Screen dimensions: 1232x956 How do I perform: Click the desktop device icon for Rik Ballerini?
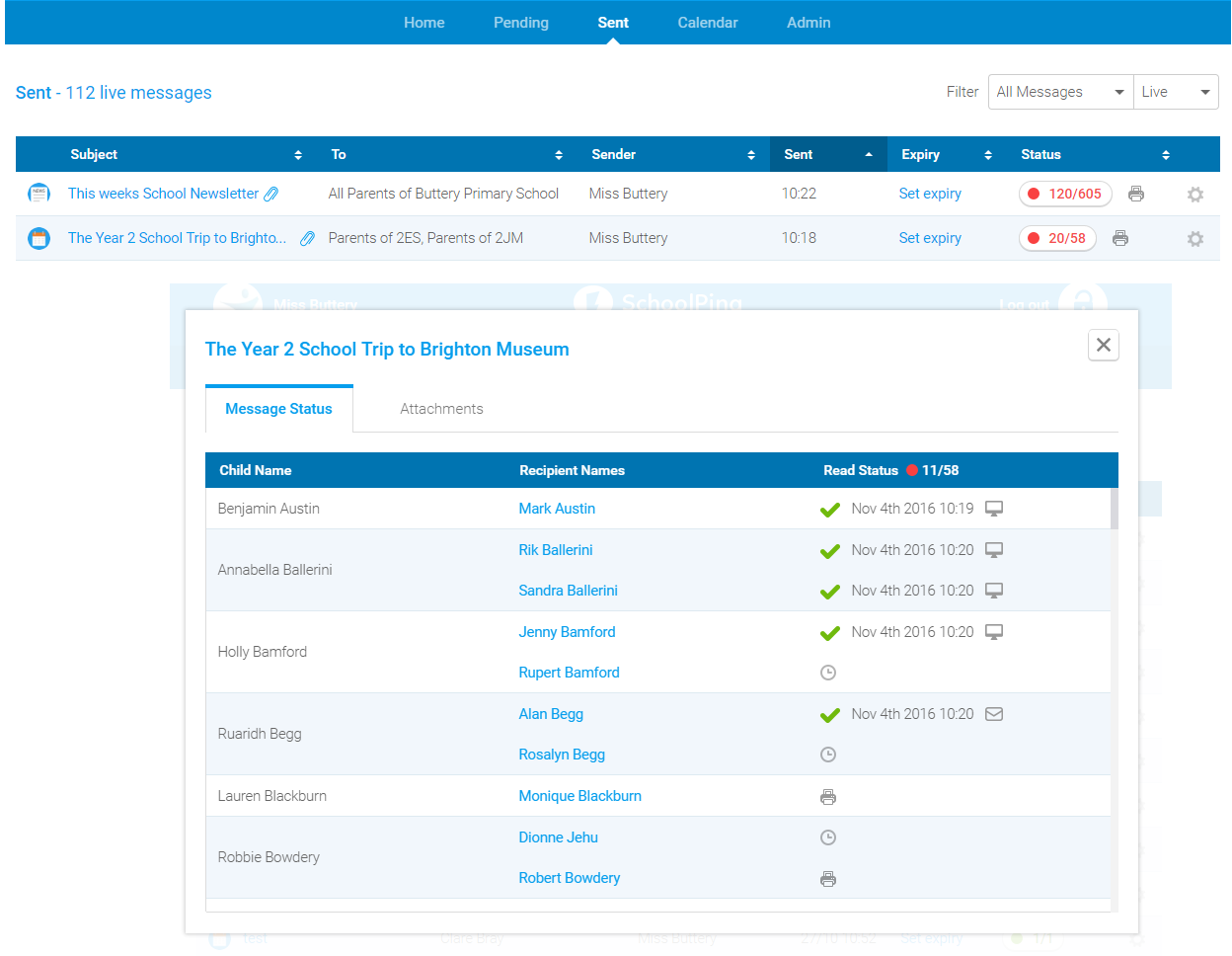(994, 550)
